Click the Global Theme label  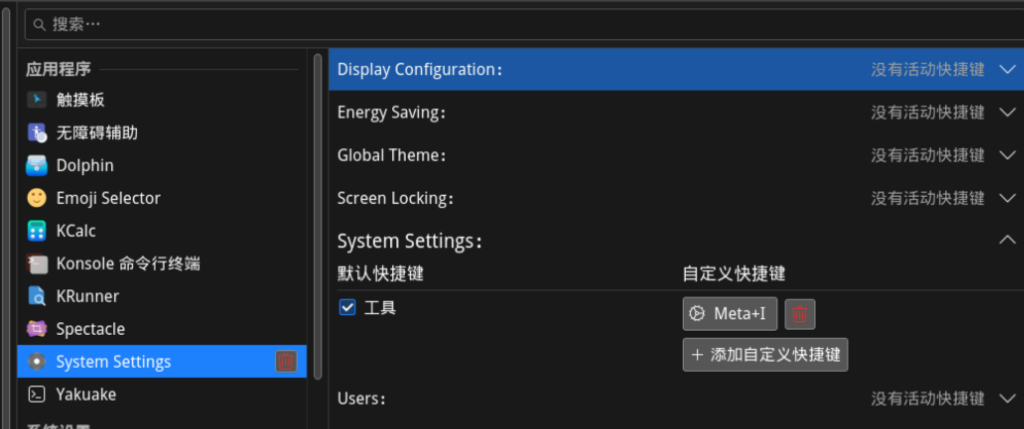[x=391, y=155]
